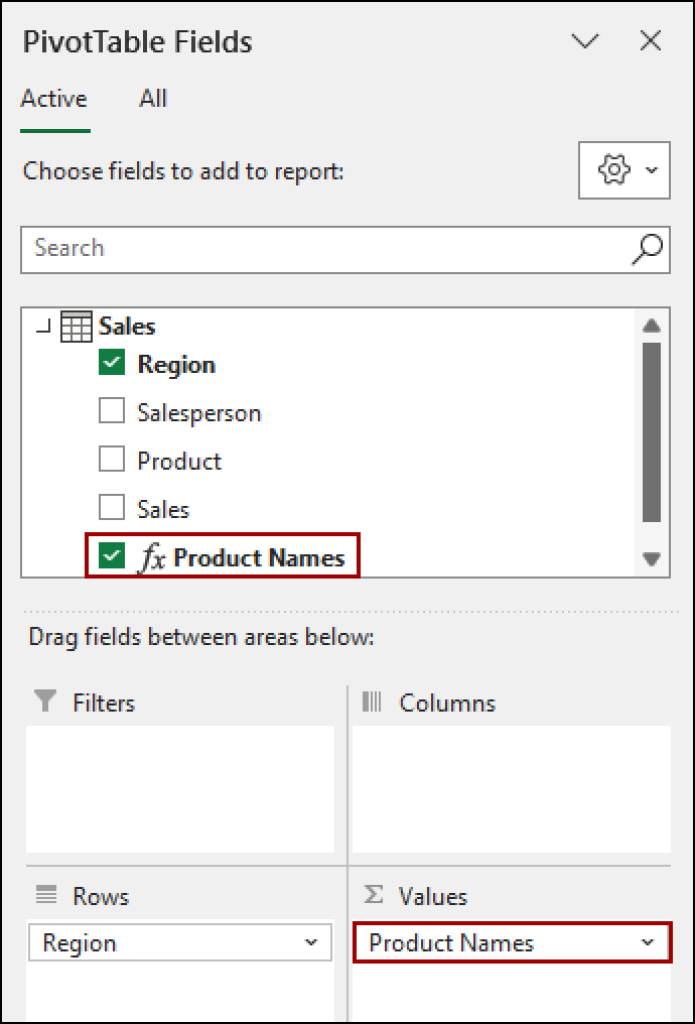Click the field list scrollbar down arrow
The image size is (695, 1024).
coord(651,560)
